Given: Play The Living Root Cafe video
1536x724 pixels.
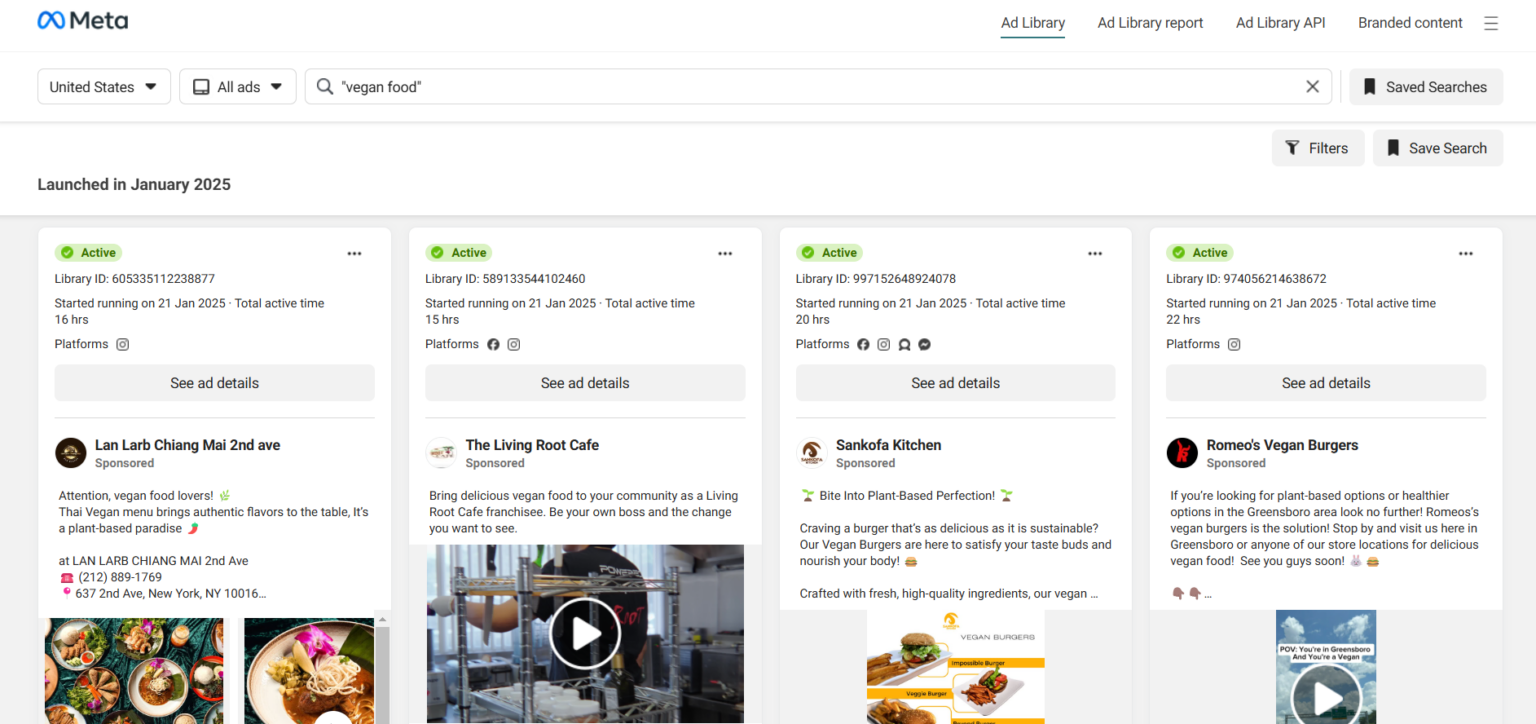Looking at the screenshot, I should pos(585,633).
